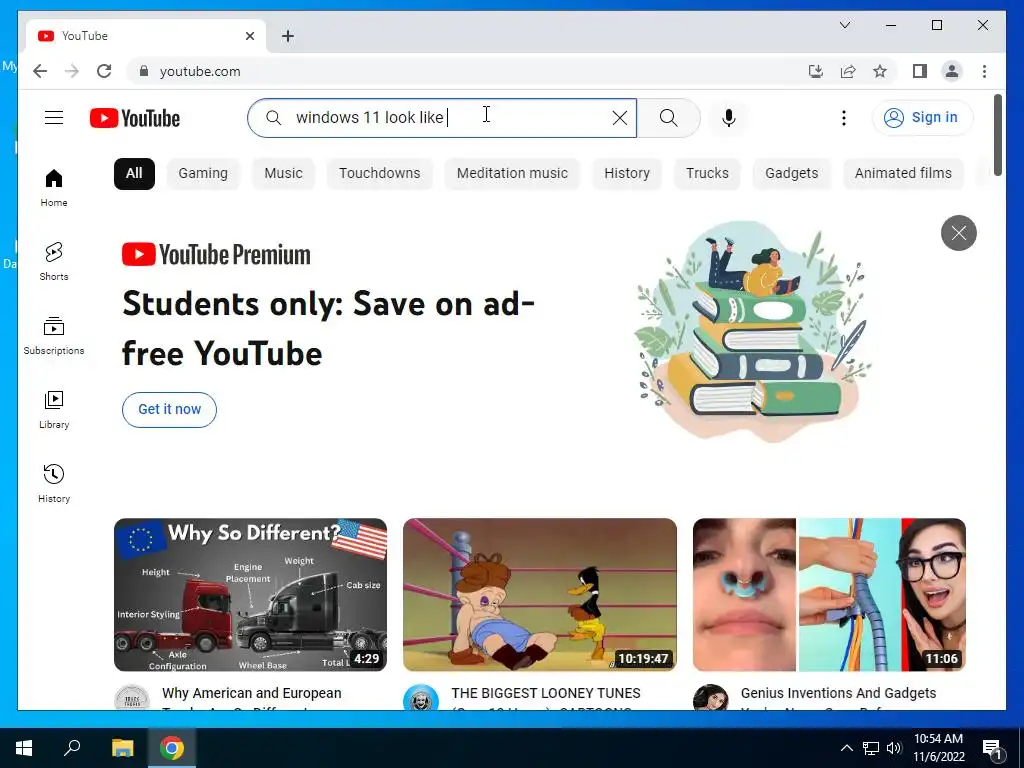Select the Meditation music chip
This screenshot has height=768, width=1024.
[512, 174]
